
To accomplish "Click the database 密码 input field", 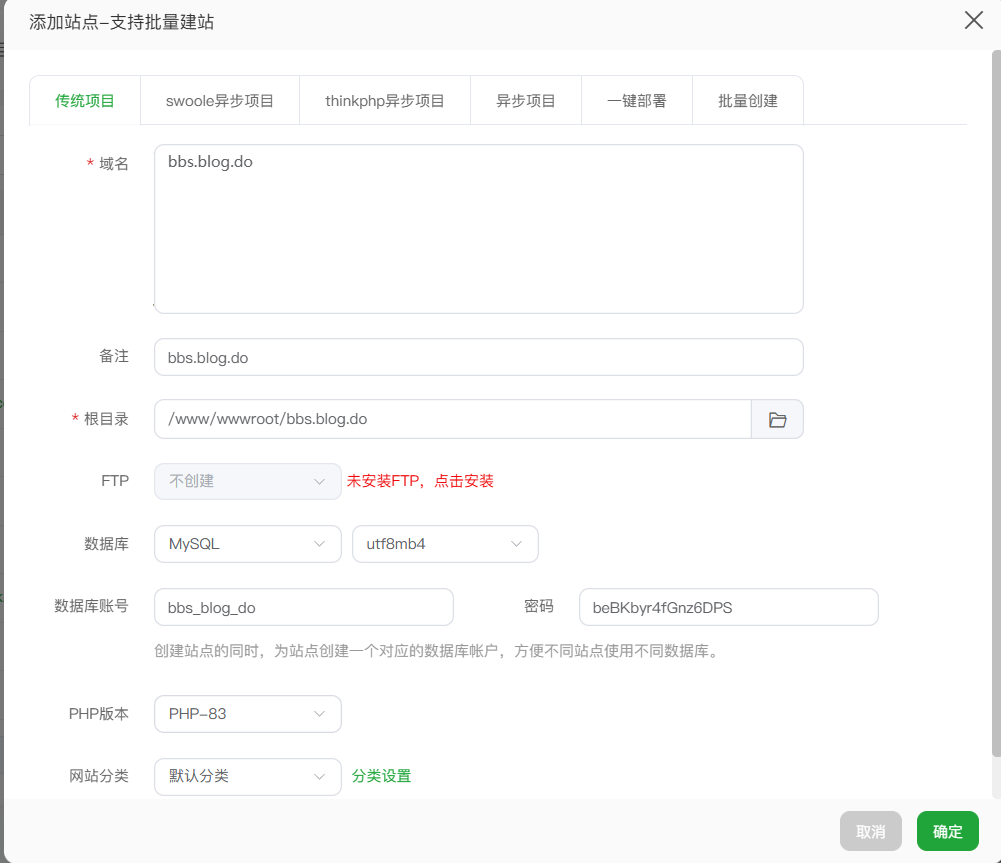I will 728,607.
